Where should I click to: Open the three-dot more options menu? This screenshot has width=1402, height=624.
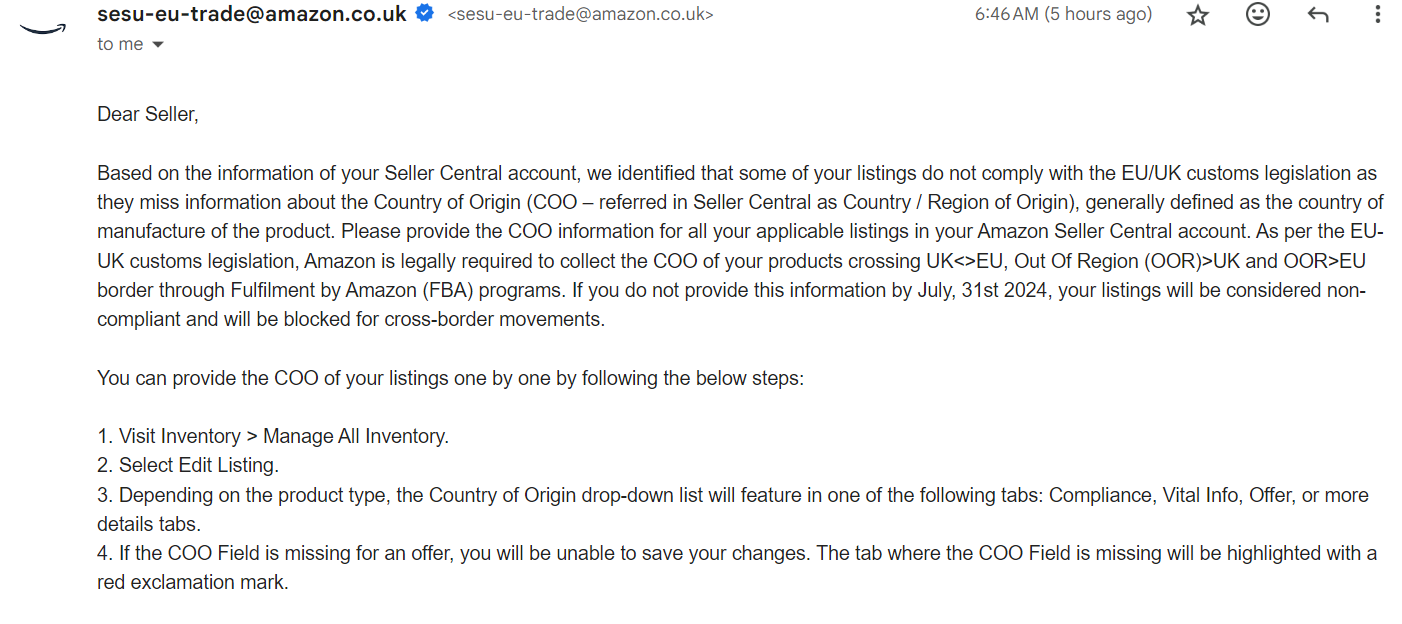[1379, 15]
